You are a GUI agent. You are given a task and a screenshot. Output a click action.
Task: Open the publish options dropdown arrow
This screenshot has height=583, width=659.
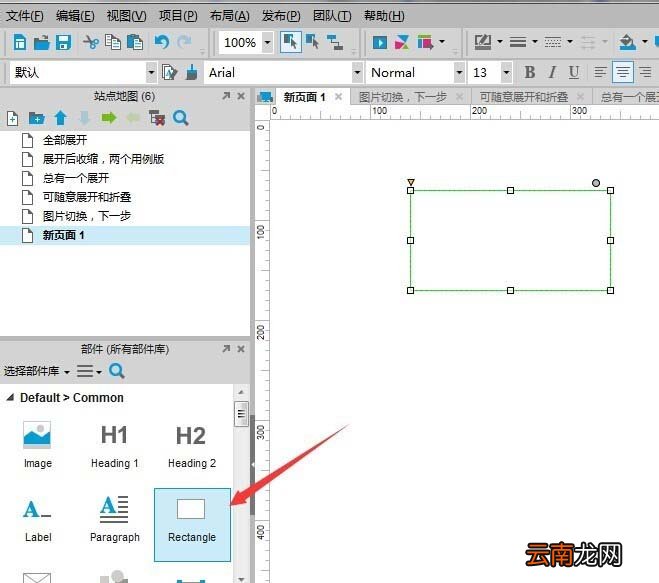tap(442, 42)
